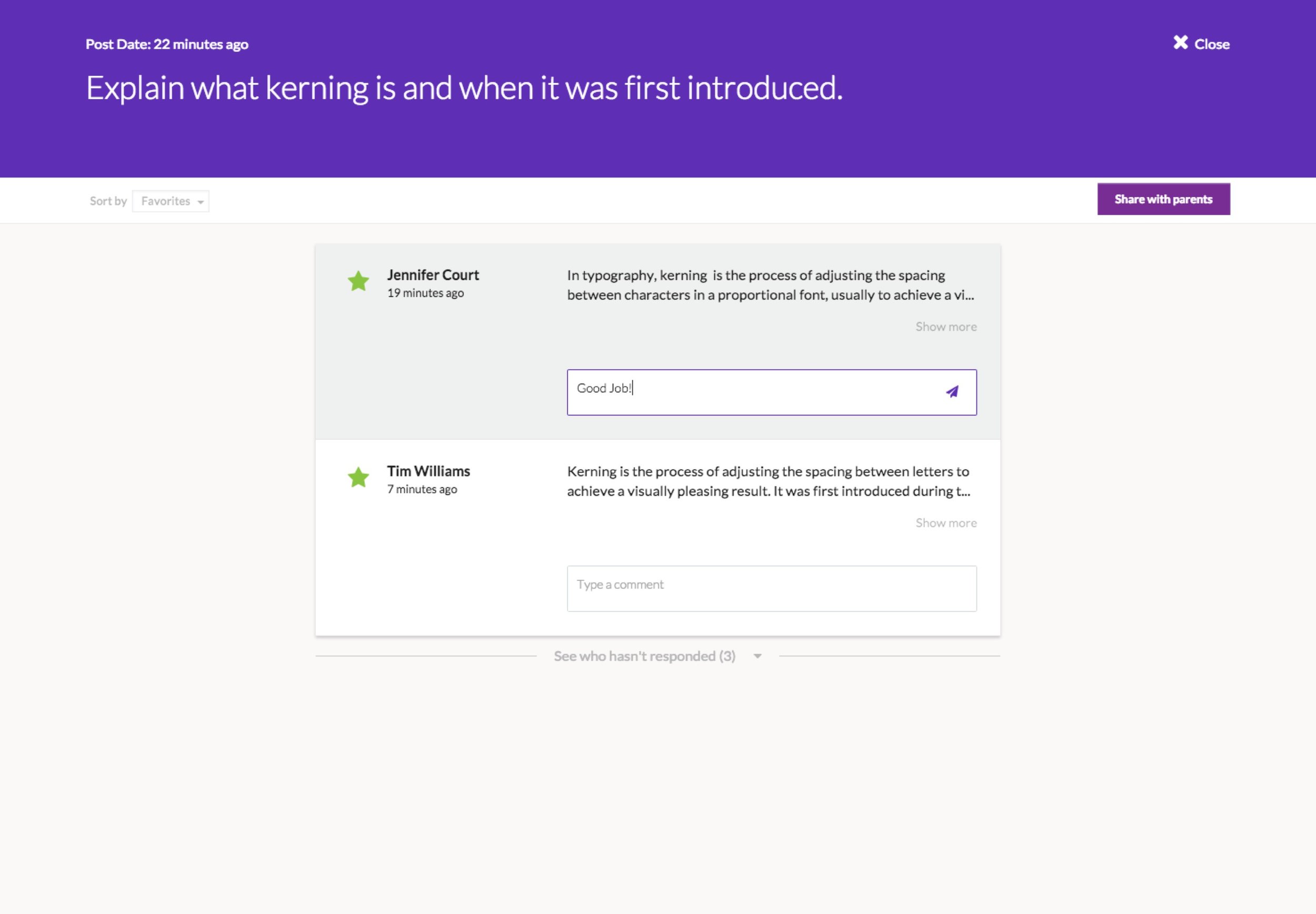Click 'Post Date: 22 minutes ago' text

tap(167, 44)
